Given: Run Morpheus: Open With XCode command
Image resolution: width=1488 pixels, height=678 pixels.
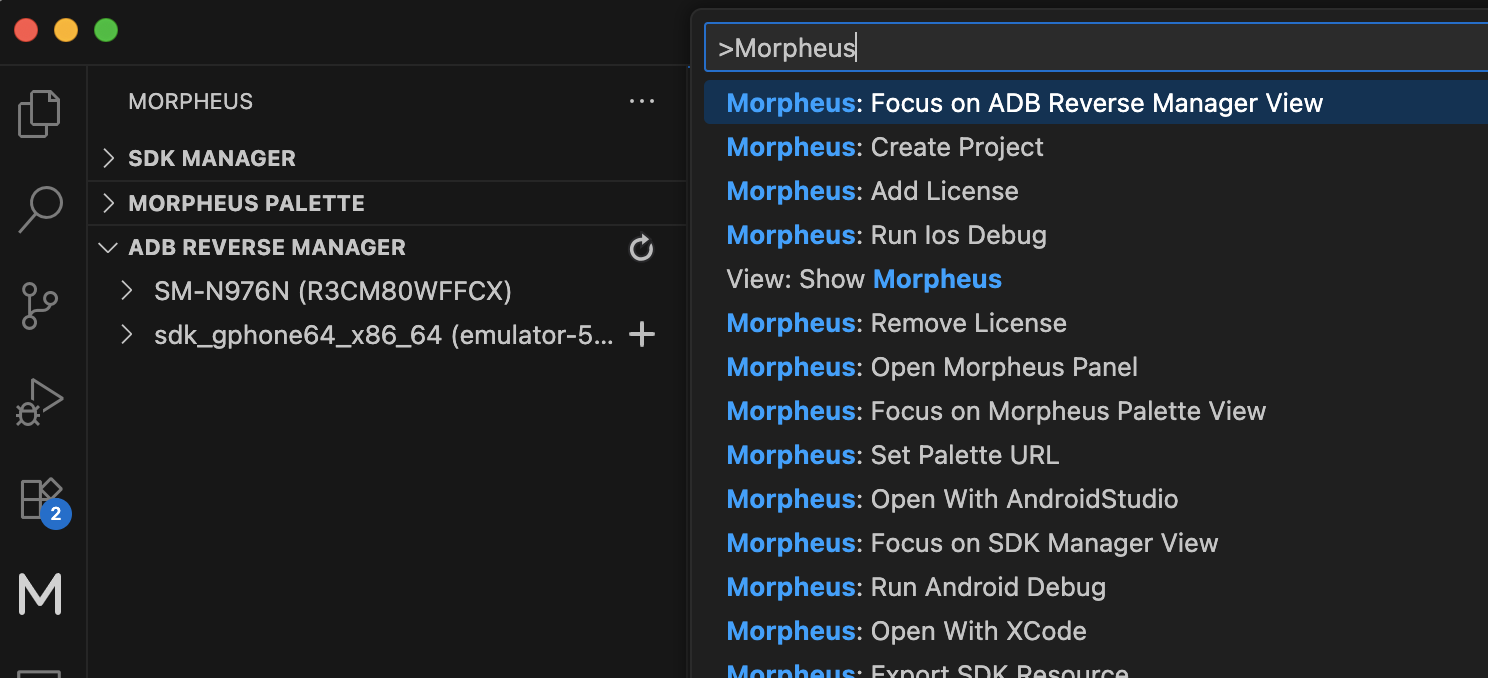Looking at the screenshot, I should point(1096,631).
